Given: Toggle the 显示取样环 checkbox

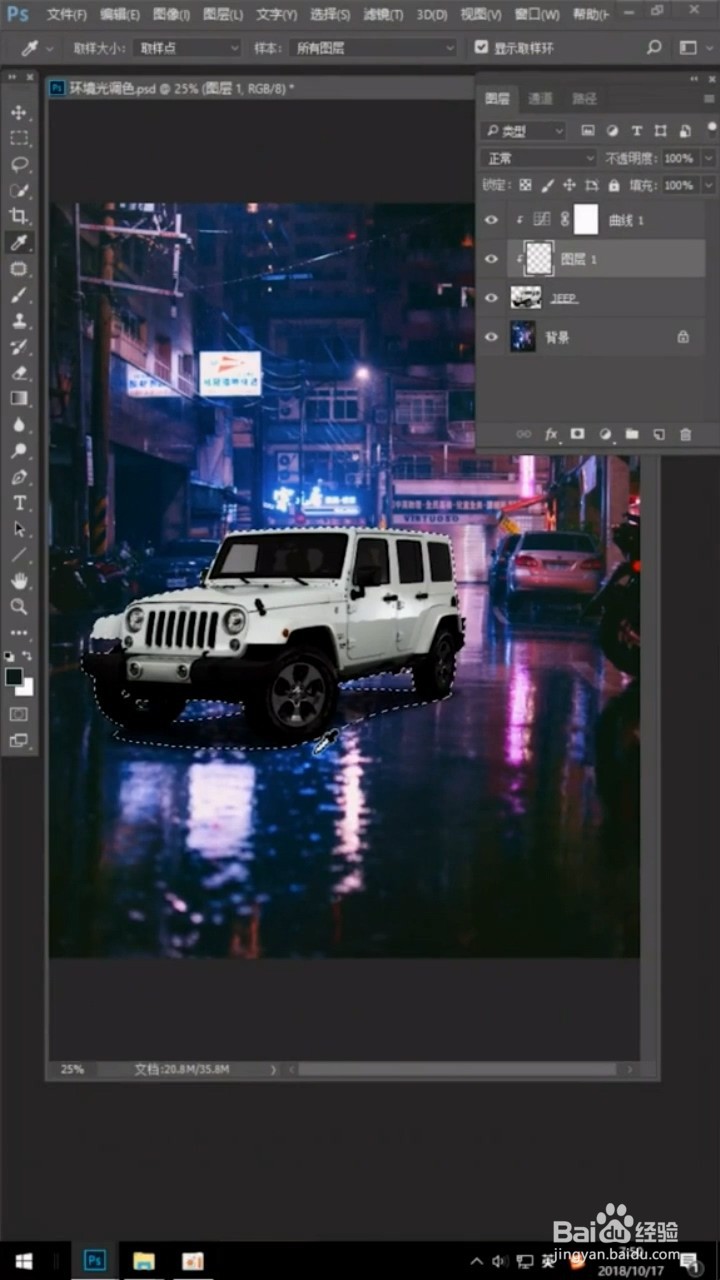Looking at the screenshot, I should pos(481,47).
